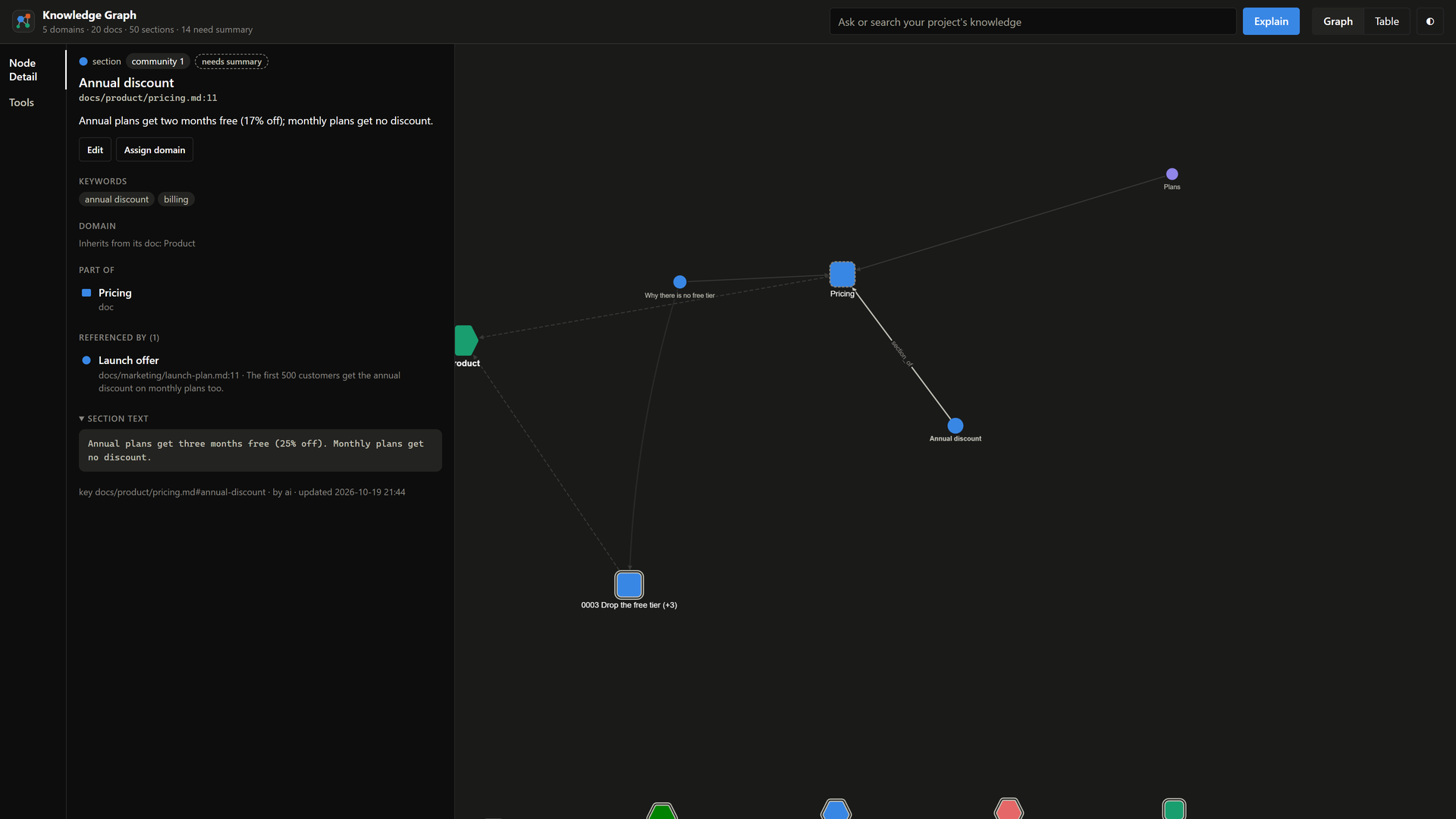Click the Knowledge Graph app logo
1456x819 pixels.
pyautogui.click(x=24, y=21)
